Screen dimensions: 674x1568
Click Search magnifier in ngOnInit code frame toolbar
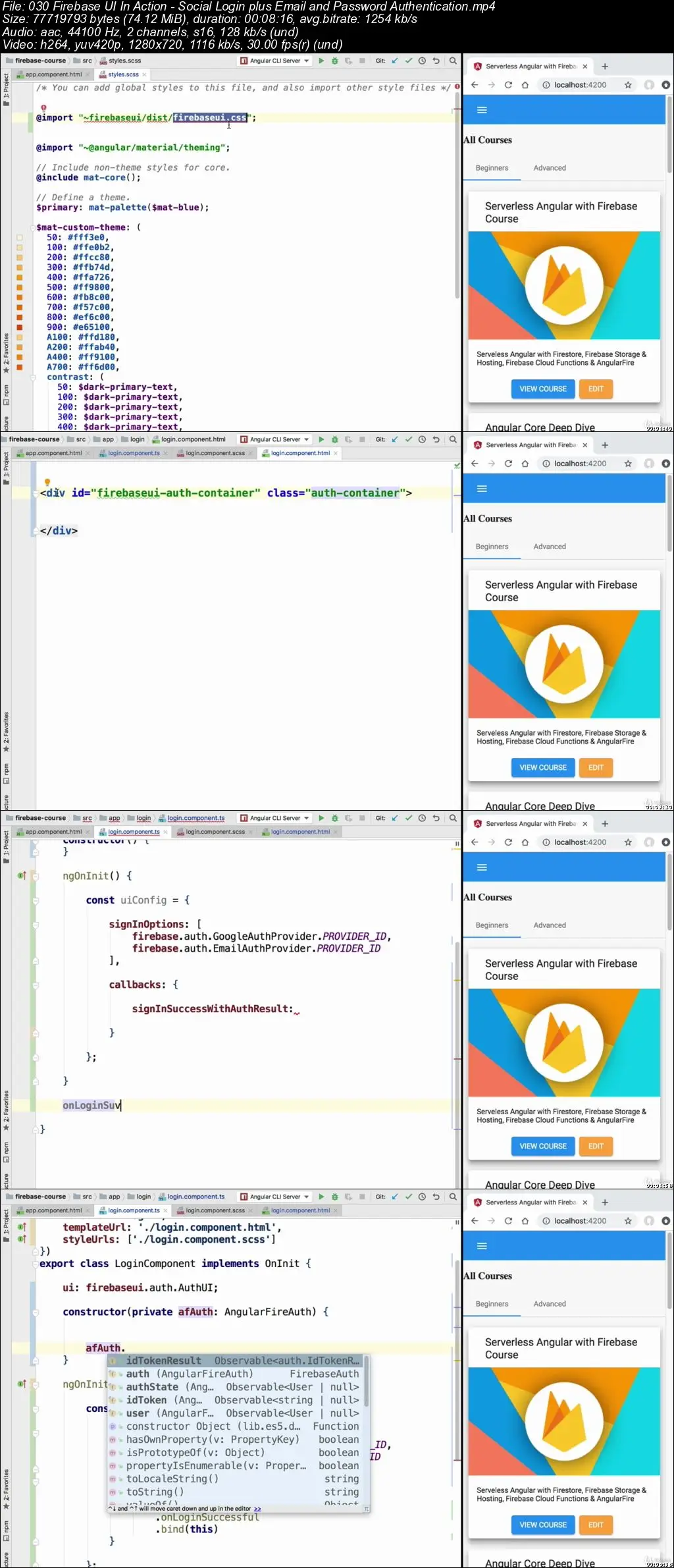(453, 818)
